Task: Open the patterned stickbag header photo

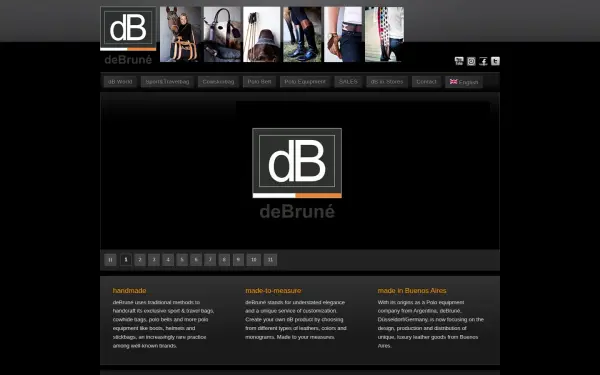Action: pyautogui.click(x=384, y=34)
